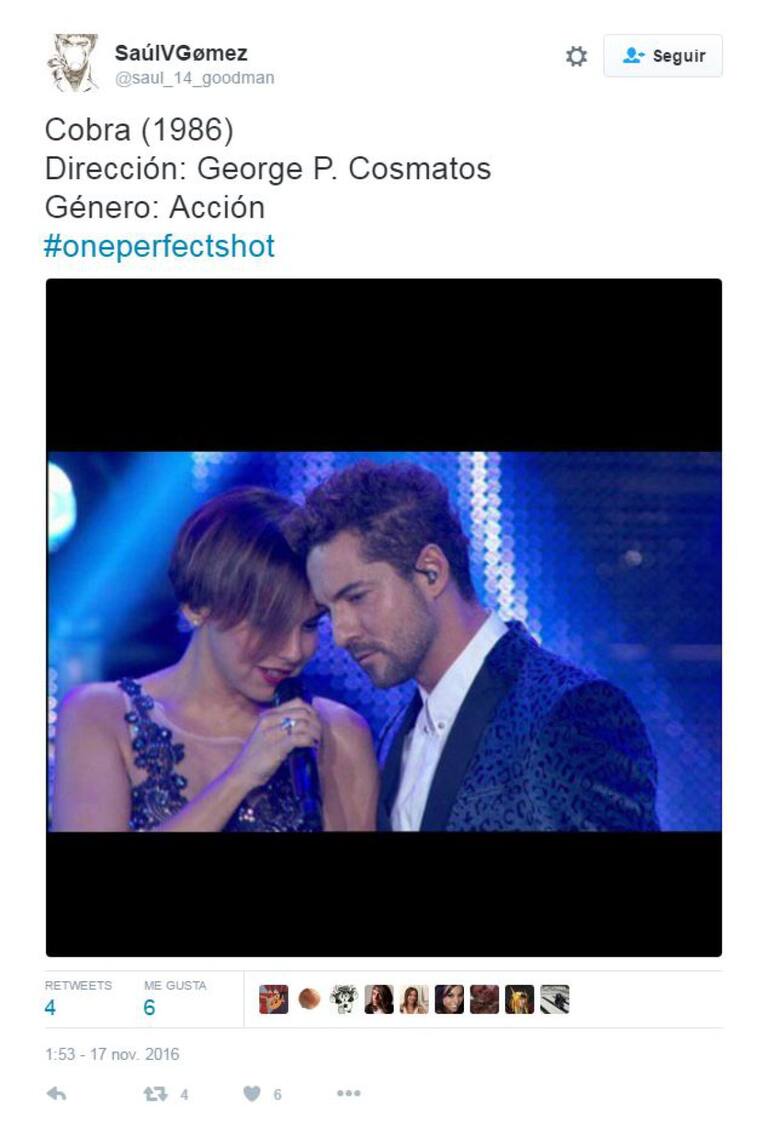The width and height of the screenshot is (768, 1129).
Task: Open the fourth liker avatar thumbnail
Action: 379,999
